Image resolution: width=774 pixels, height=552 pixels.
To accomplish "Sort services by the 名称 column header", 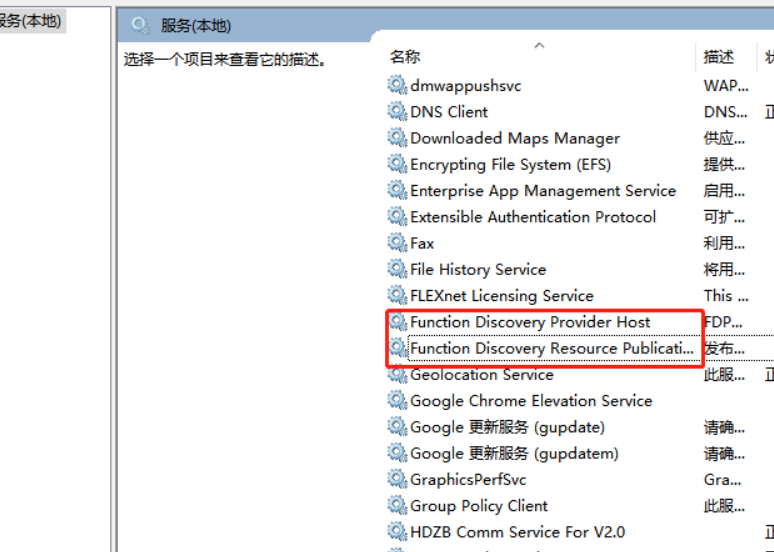I will point(405,57).
